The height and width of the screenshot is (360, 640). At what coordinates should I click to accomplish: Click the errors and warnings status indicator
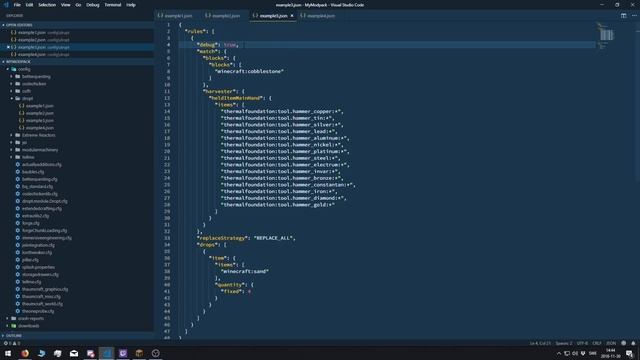pos(11,343)
